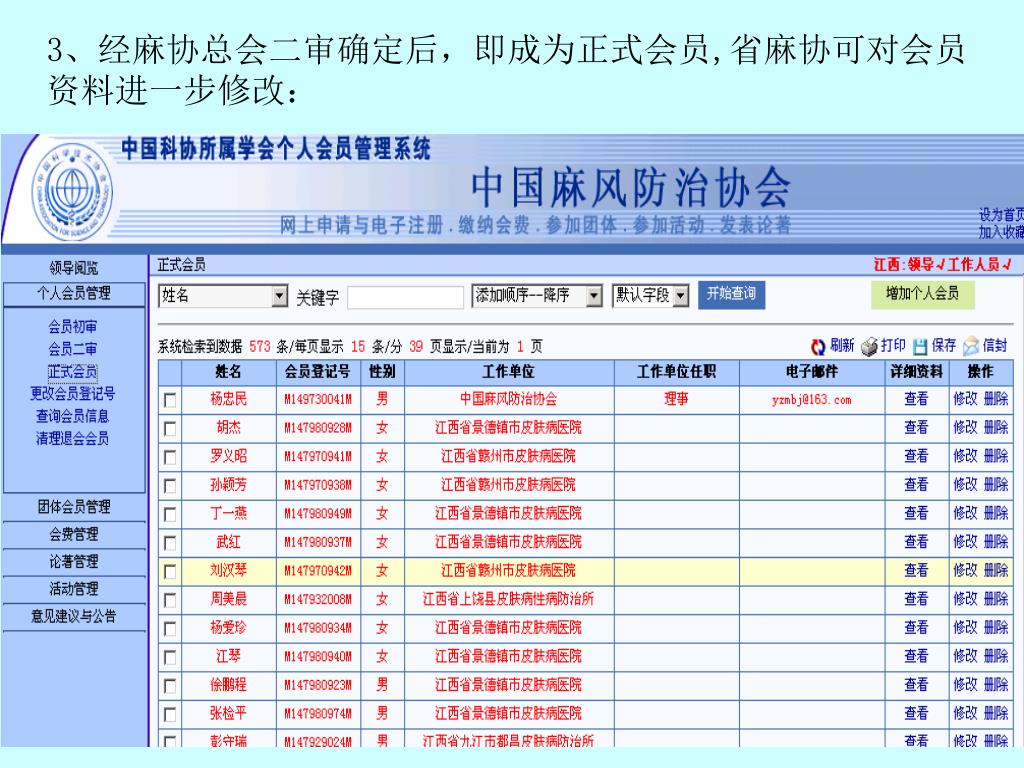View details (查看) for 周美晨
The height and width of the screenshot is (768, 1024).
916,600
